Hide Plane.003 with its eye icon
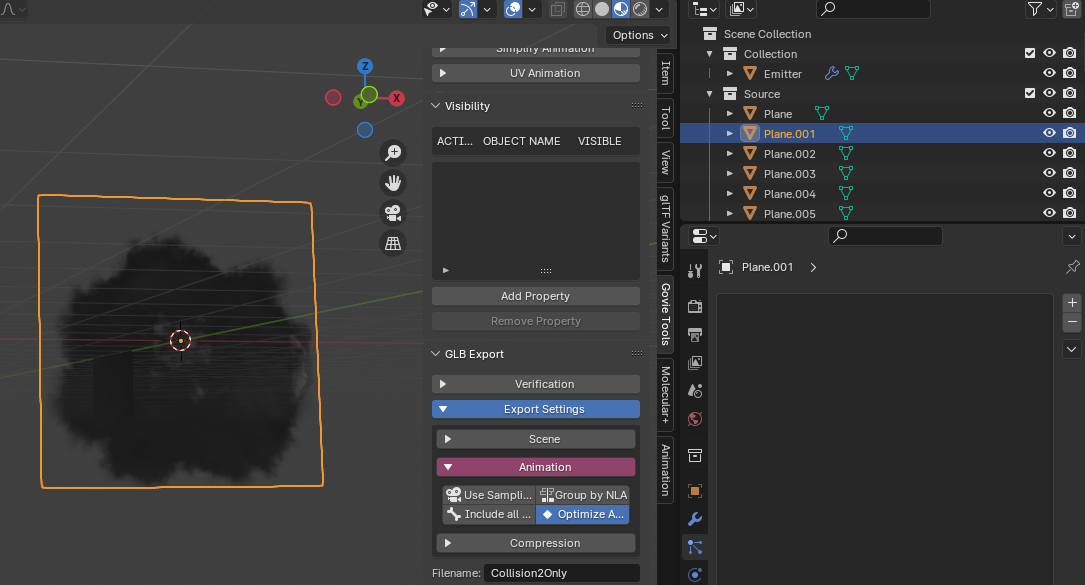 1049,173
